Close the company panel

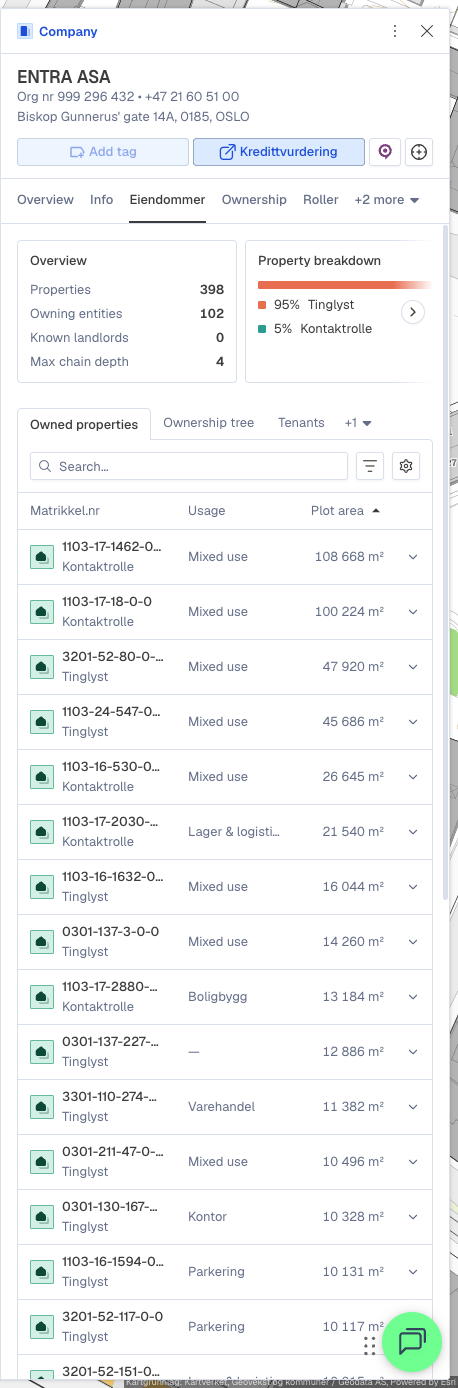[427, 31]
